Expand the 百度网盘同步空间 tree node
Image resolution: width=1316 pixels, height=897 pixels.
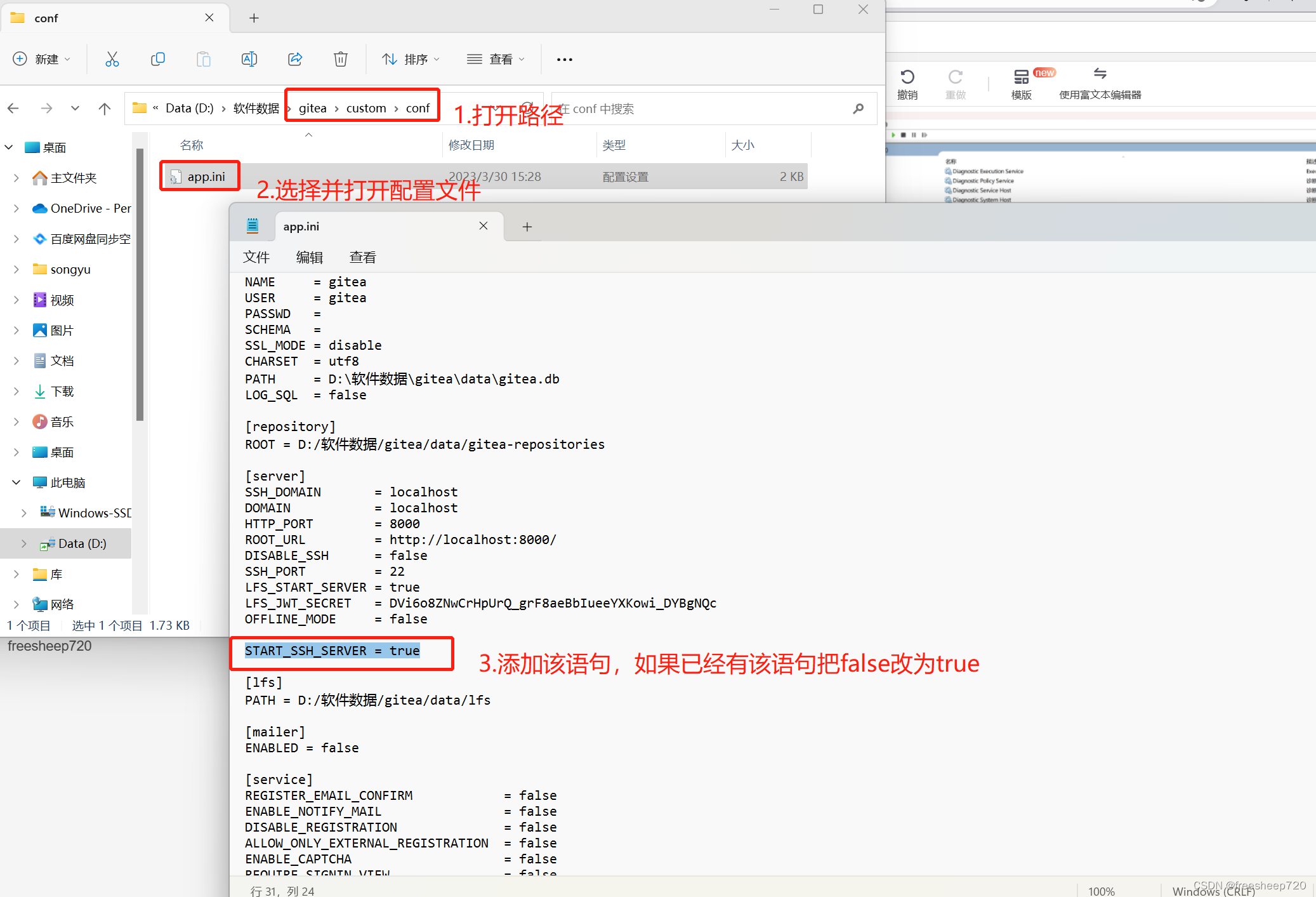[16, 239]
